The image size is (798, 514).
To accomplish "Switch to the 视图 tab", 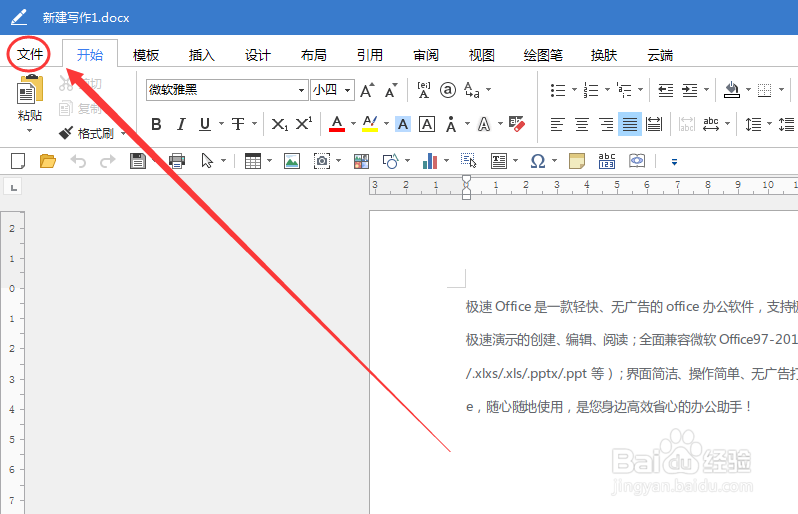I will coord(481,55).
